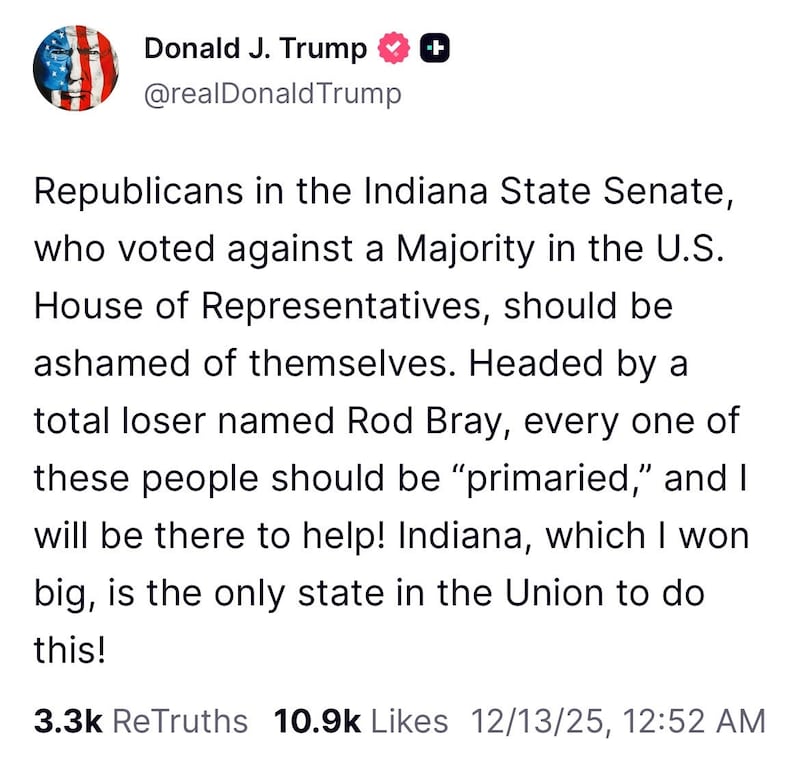Click the verification seal next to the name

(x=394, y=46)
